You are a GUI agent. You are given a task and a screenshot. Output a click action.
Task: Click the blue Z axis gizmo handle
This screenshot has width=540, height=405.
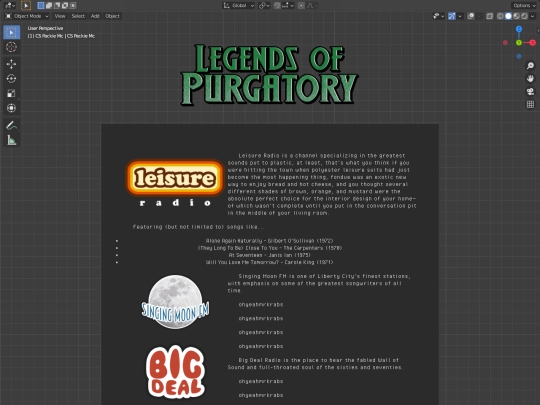point(519,29)
